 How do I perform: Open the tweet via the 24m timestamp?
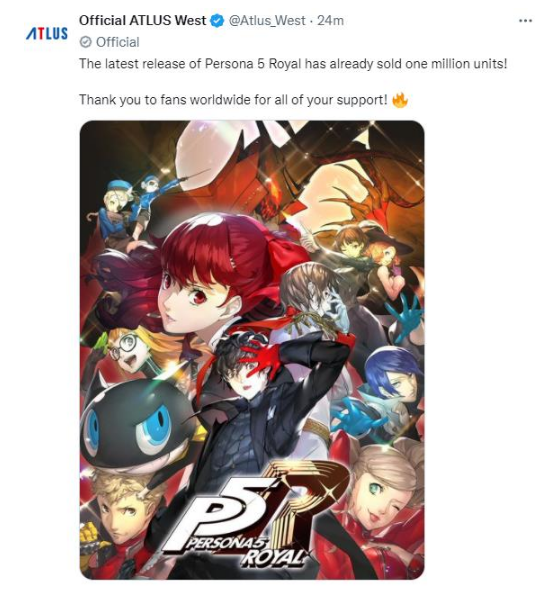330,20
